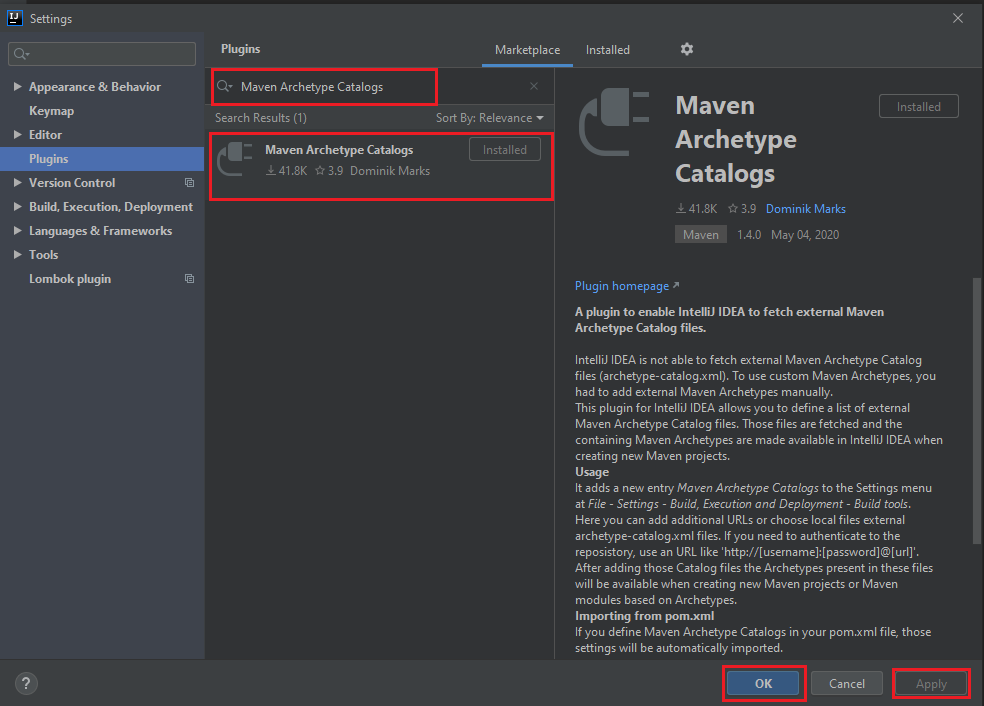Viewport: 984px width, 706px height.
Task: Open the Dominik Marks author link
Action: click(806, 209)
